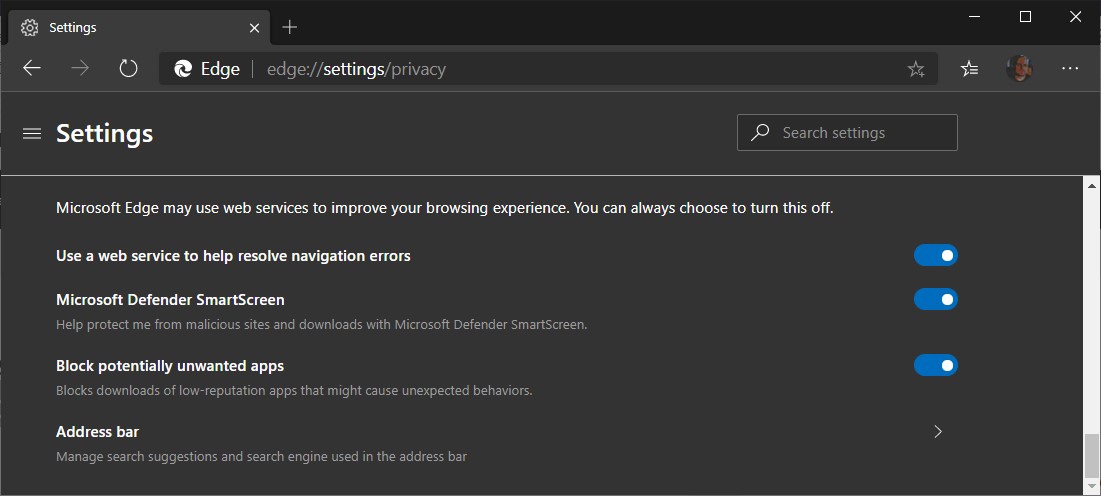Viewport: 1101px width, 496px height.
Task: Click the scrollbar down arrow
Action: (1091, 488)
